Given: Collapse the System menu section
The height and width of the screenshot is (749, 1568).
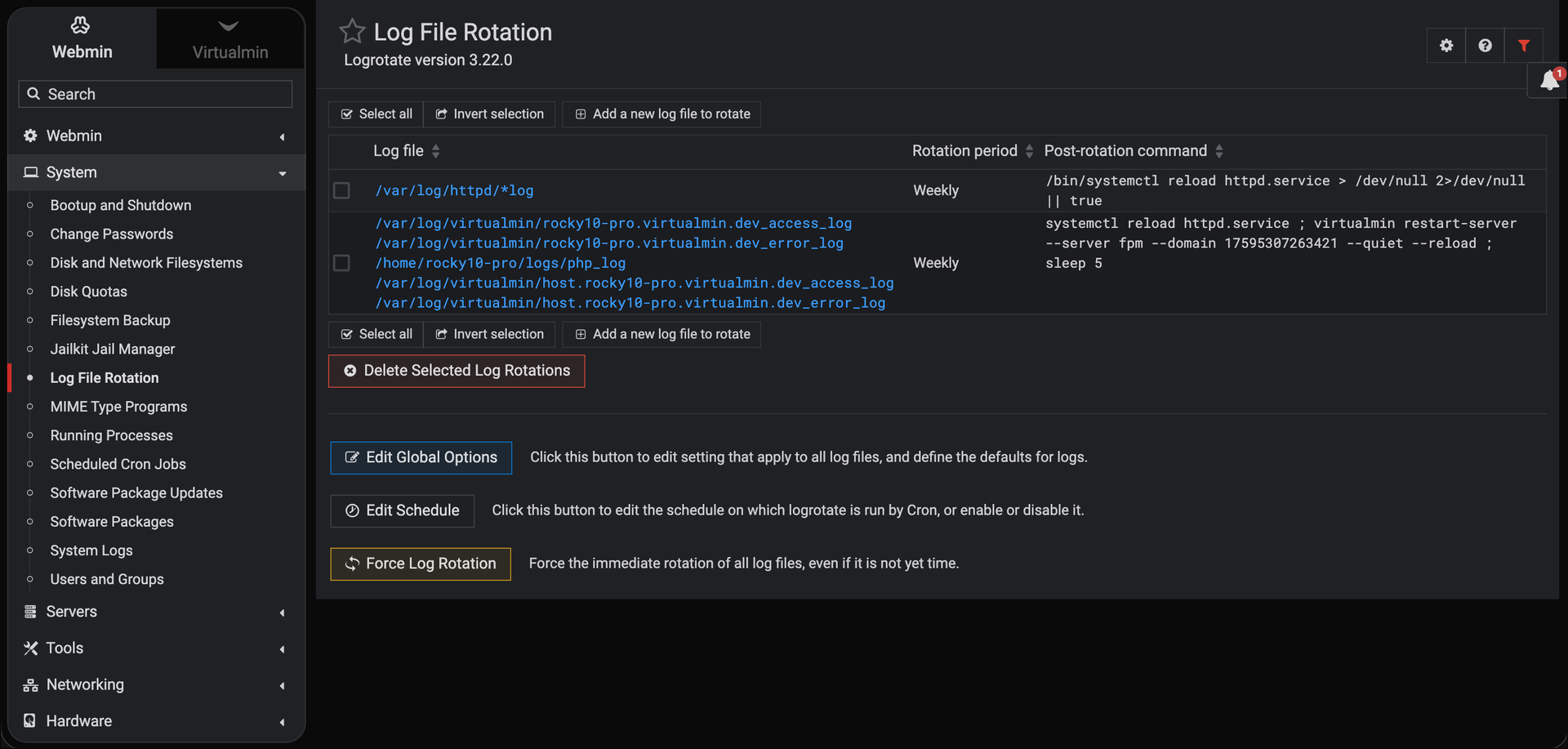Looking at the screenshot, I should tap(156, 172).
